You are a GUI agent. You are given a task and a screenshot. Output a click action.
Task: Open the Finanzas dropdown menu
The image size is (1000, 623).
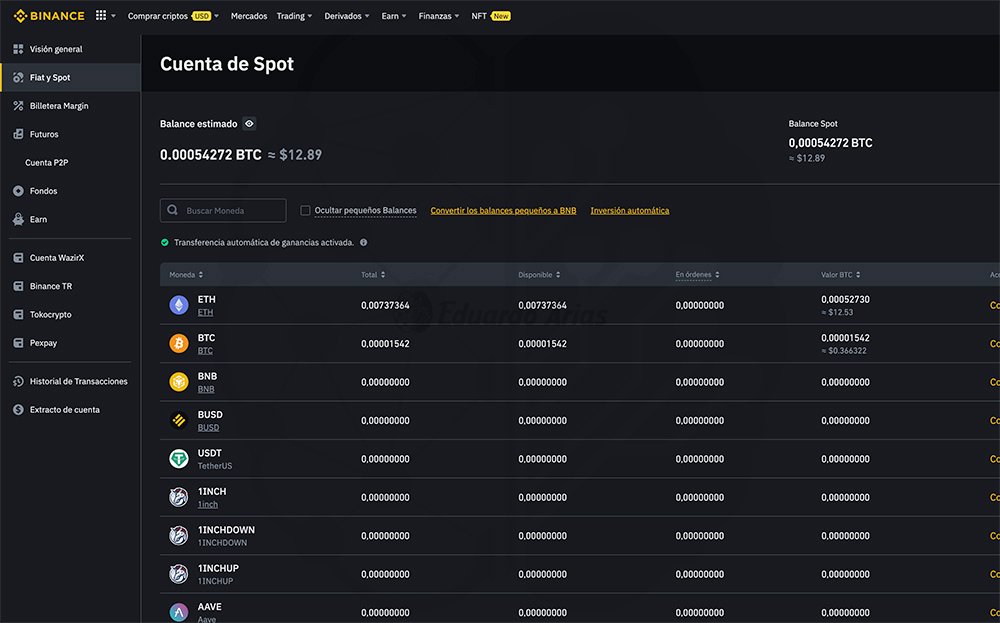pos(439,16)
